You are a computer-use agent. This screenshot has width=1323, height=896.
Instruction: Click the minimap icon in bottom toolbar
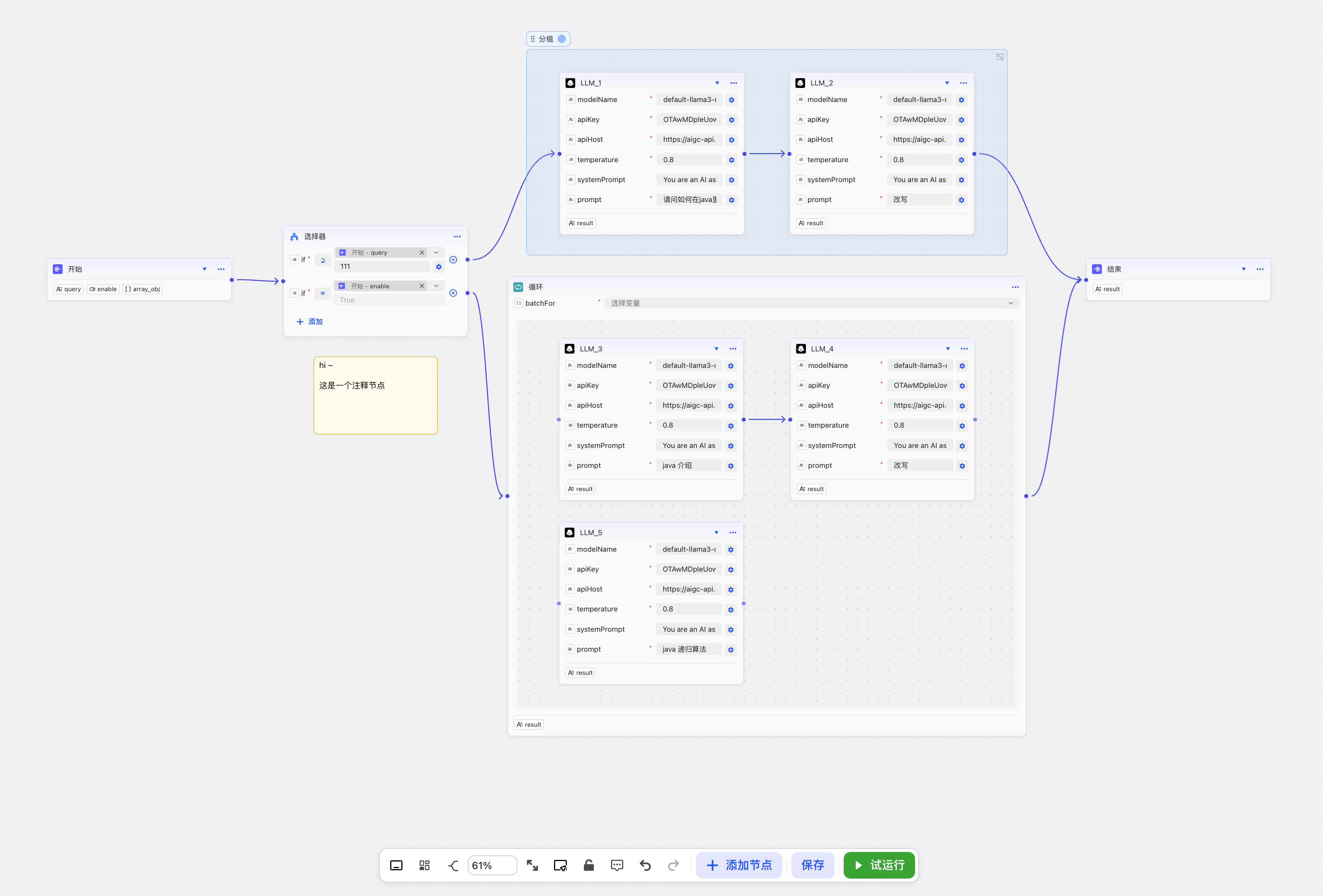[396, 865]
